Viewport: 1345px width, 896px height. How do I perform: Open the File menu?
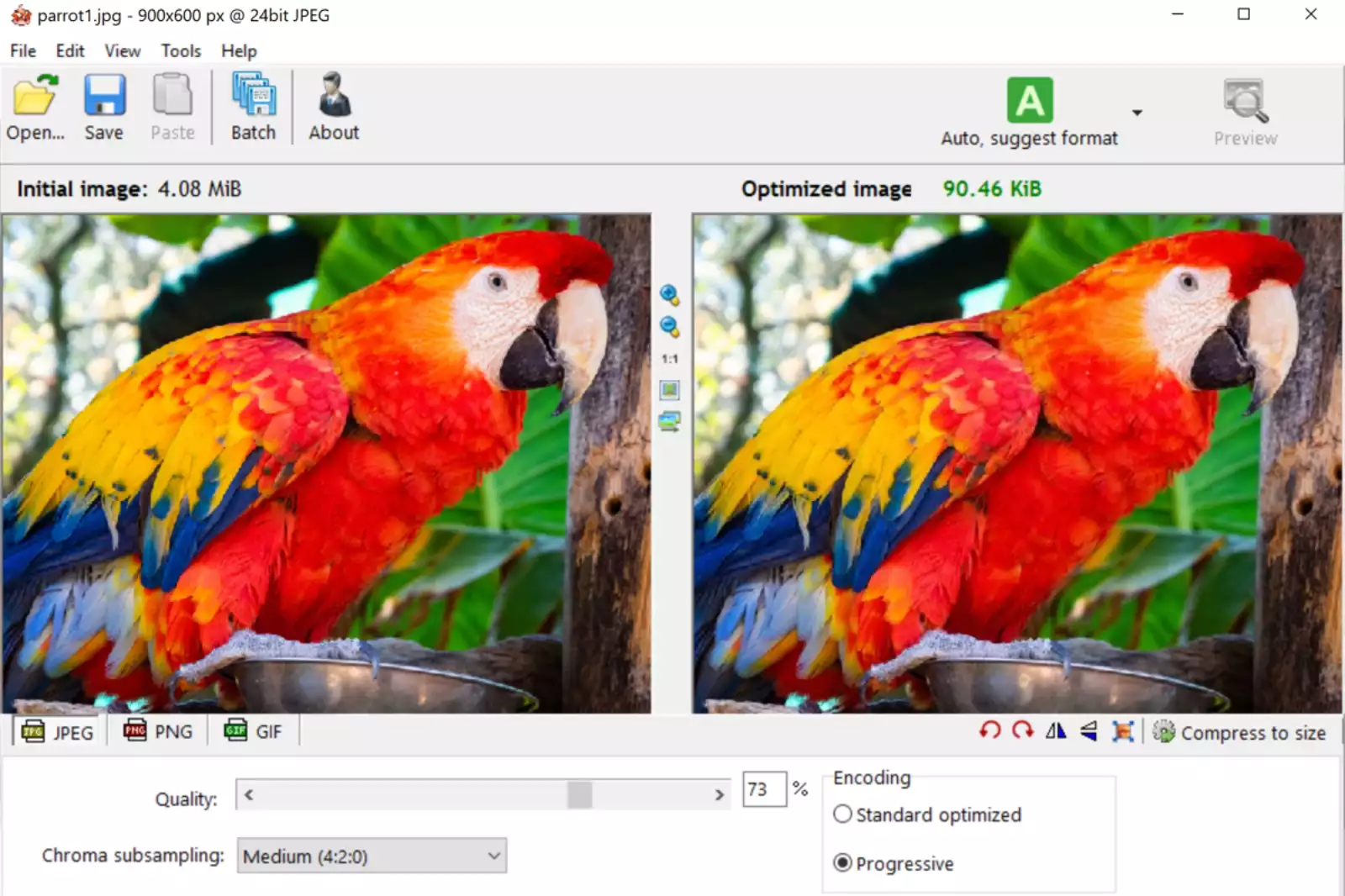point(22,50)
